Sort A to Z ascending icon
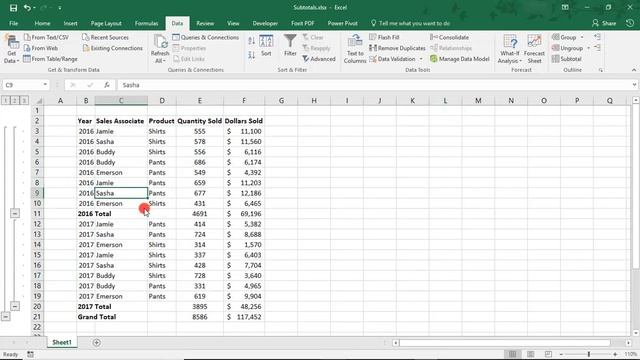Viewport: 640px width, 360px height. click(x=251, y=40)
